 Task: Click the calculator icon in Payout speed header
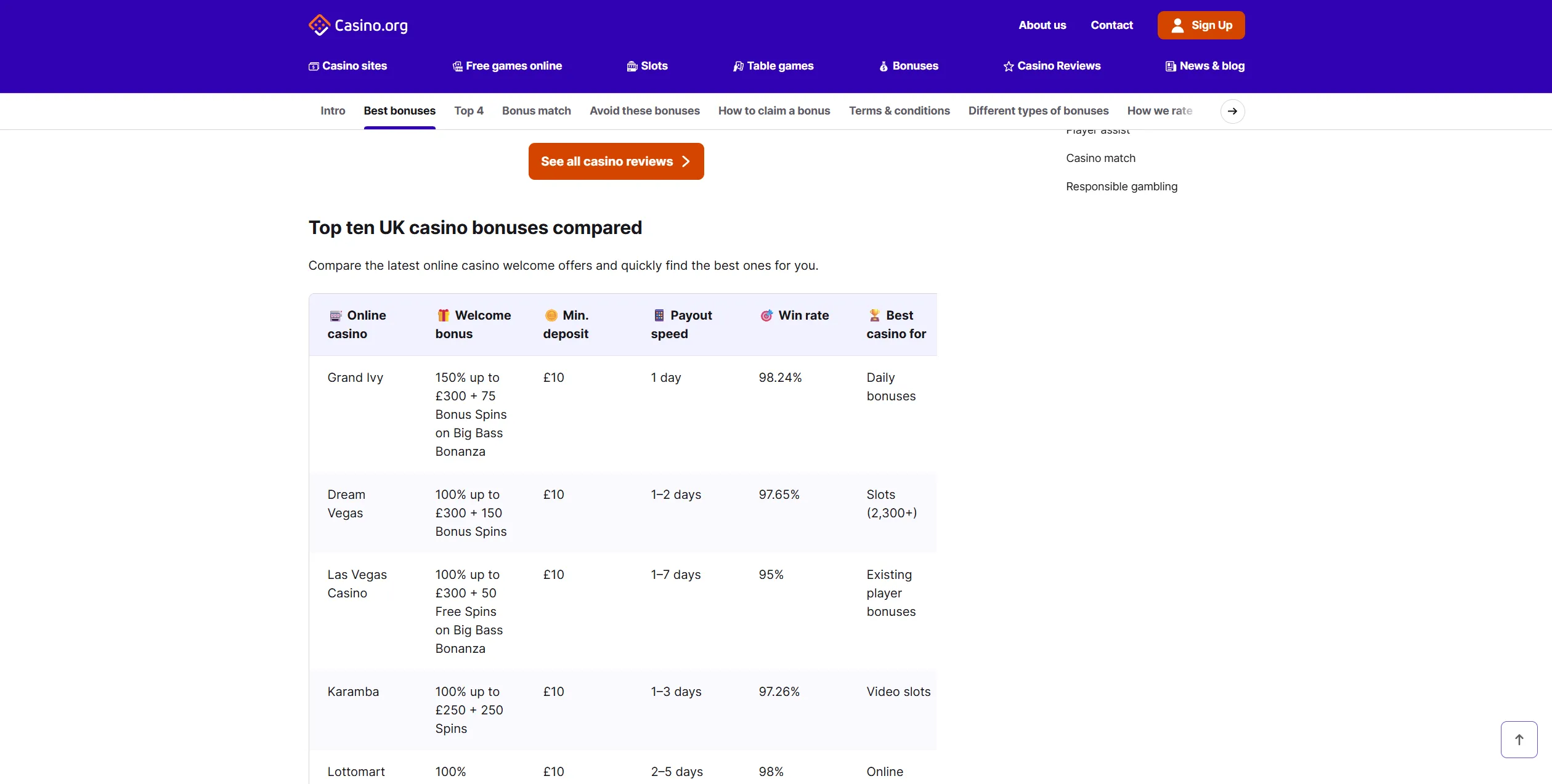(x=659, y=315)
